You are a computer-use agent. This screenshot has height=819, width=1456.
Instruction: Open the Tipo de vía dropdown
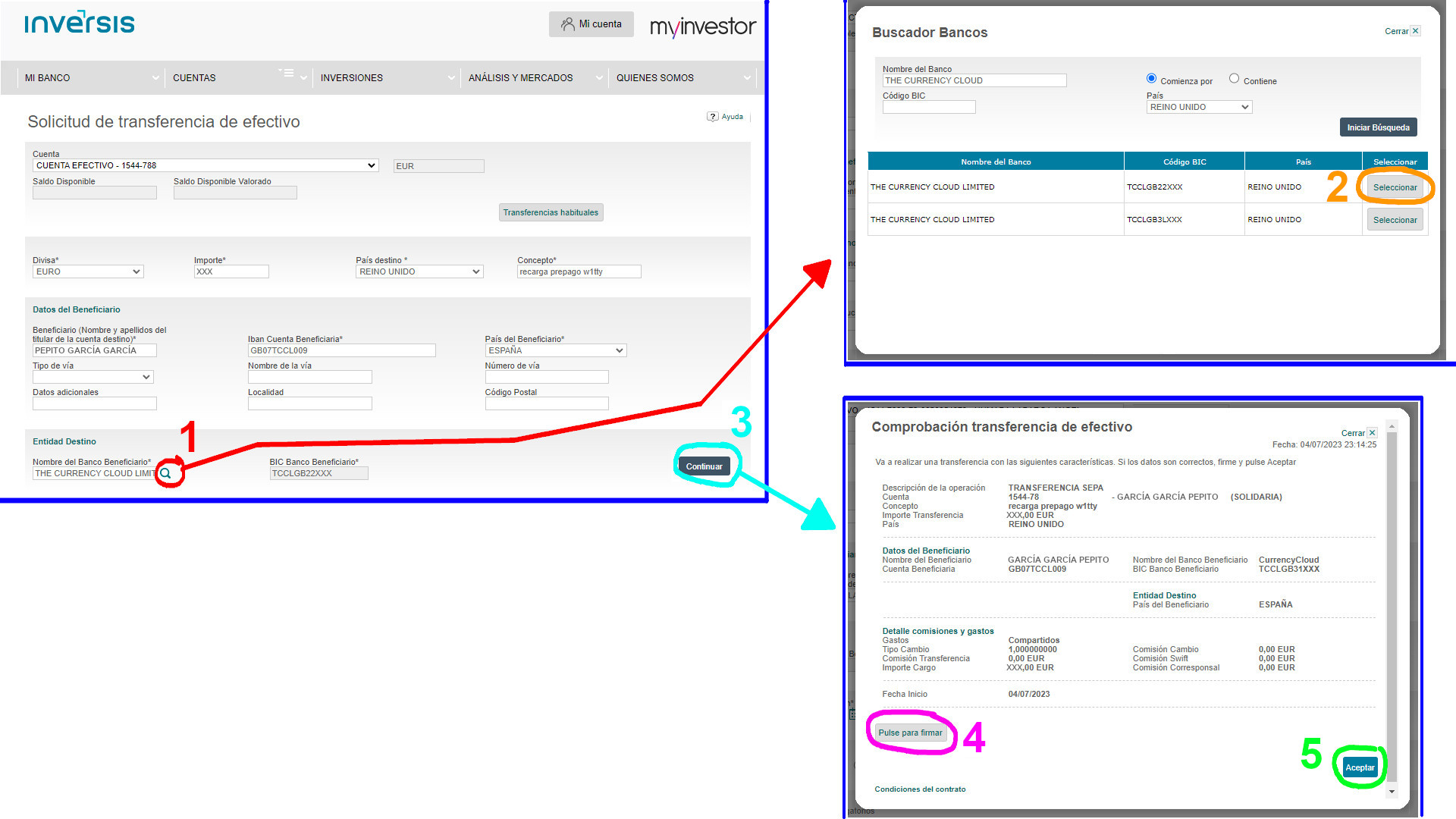[x=93, y=377]
